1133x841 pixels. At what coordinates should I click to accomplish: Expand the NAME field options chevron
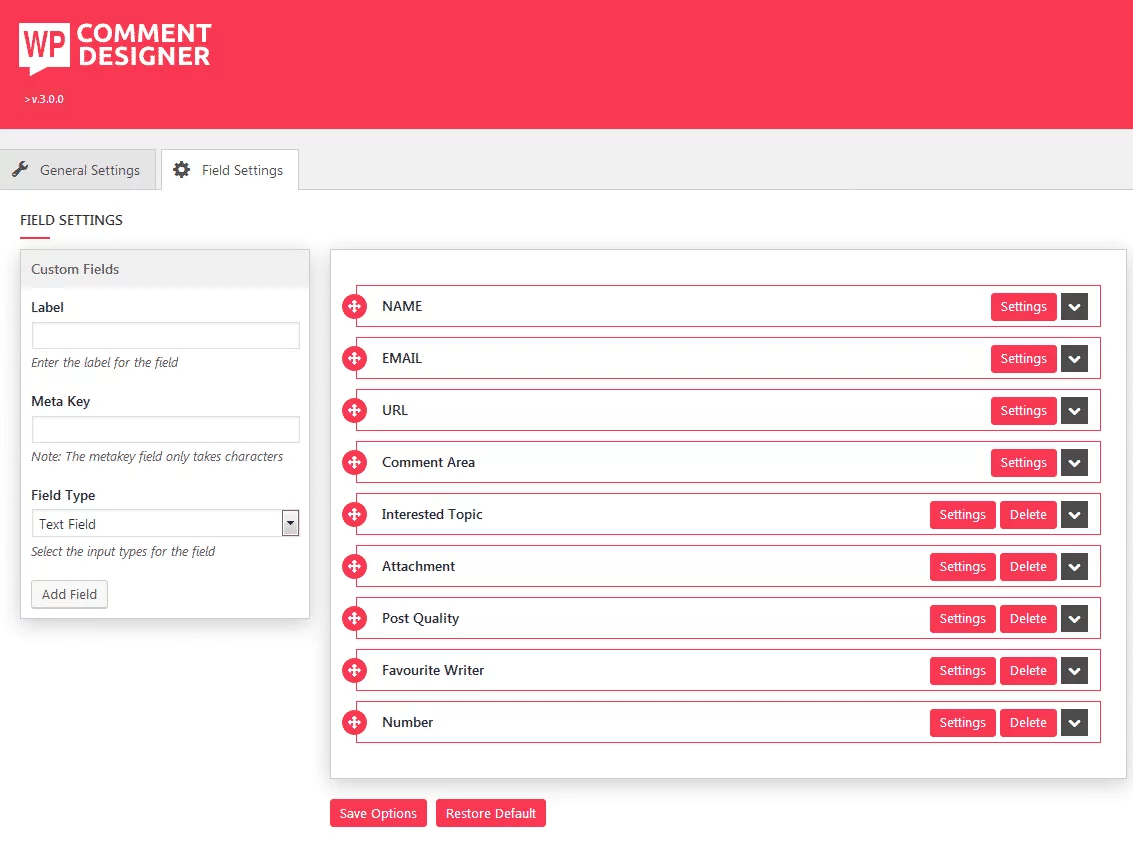(x=1074, y=306)
